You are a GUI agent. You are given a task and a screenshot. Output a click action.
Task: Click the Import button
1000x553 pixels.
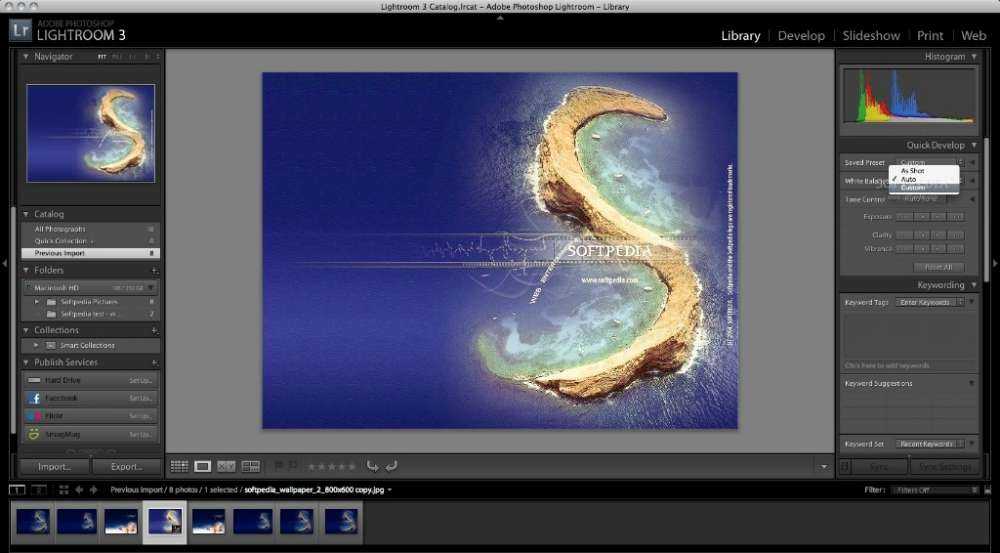[x=54, y=467]
